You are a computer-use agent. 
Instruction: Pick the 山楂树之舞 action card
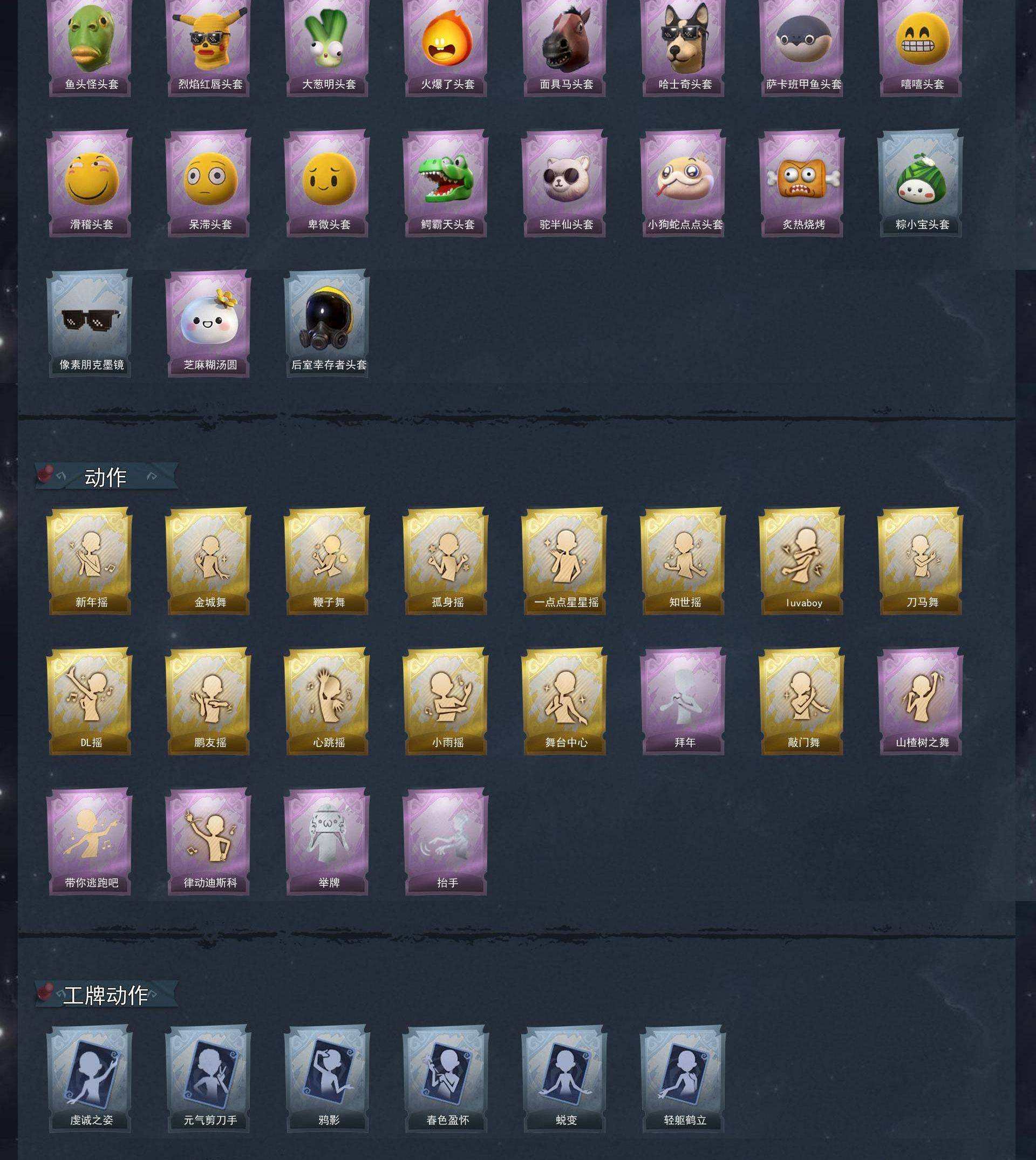(x=921, y=701)
